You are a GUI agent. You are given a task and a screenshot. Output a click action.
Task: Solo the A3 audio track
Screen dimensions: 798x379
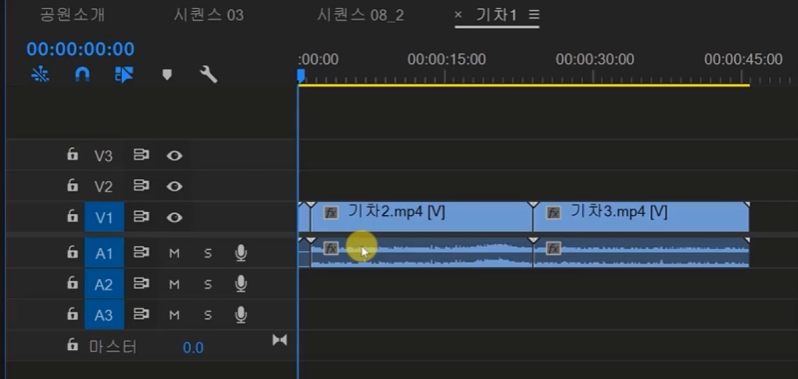(208, 315)
